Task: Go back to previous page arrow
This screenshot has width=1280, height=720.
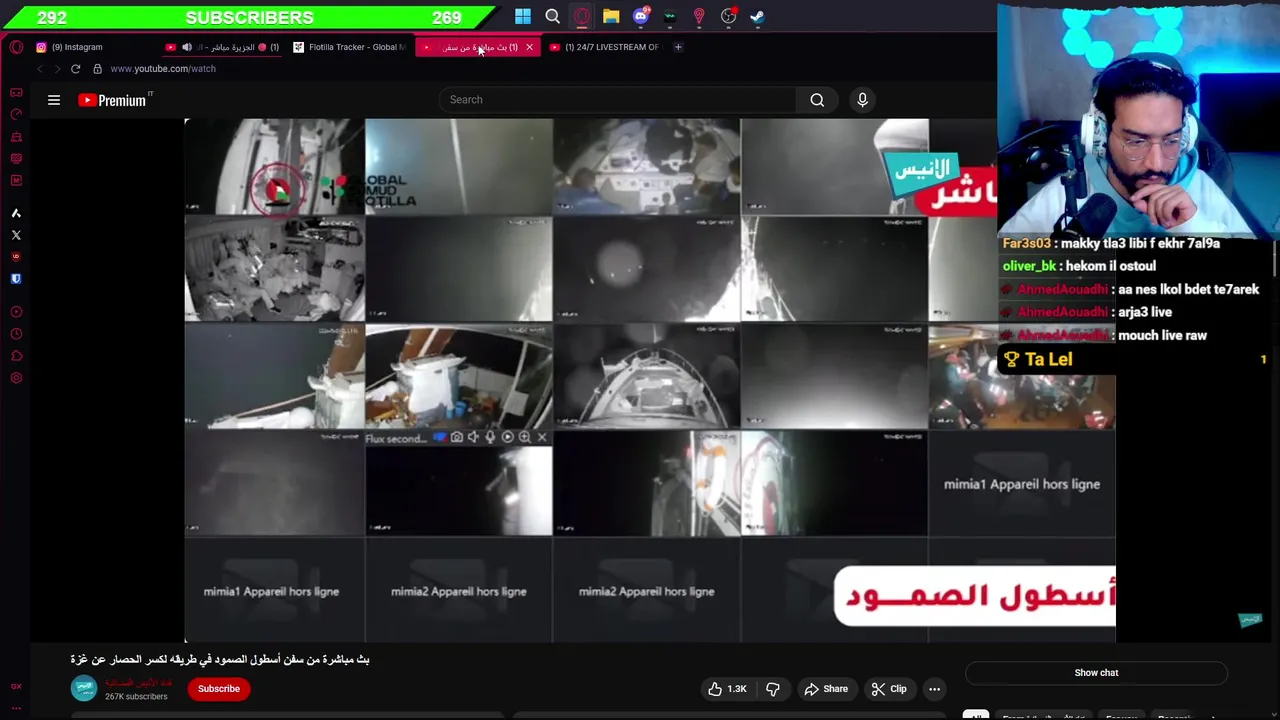Action: point(40,69)
